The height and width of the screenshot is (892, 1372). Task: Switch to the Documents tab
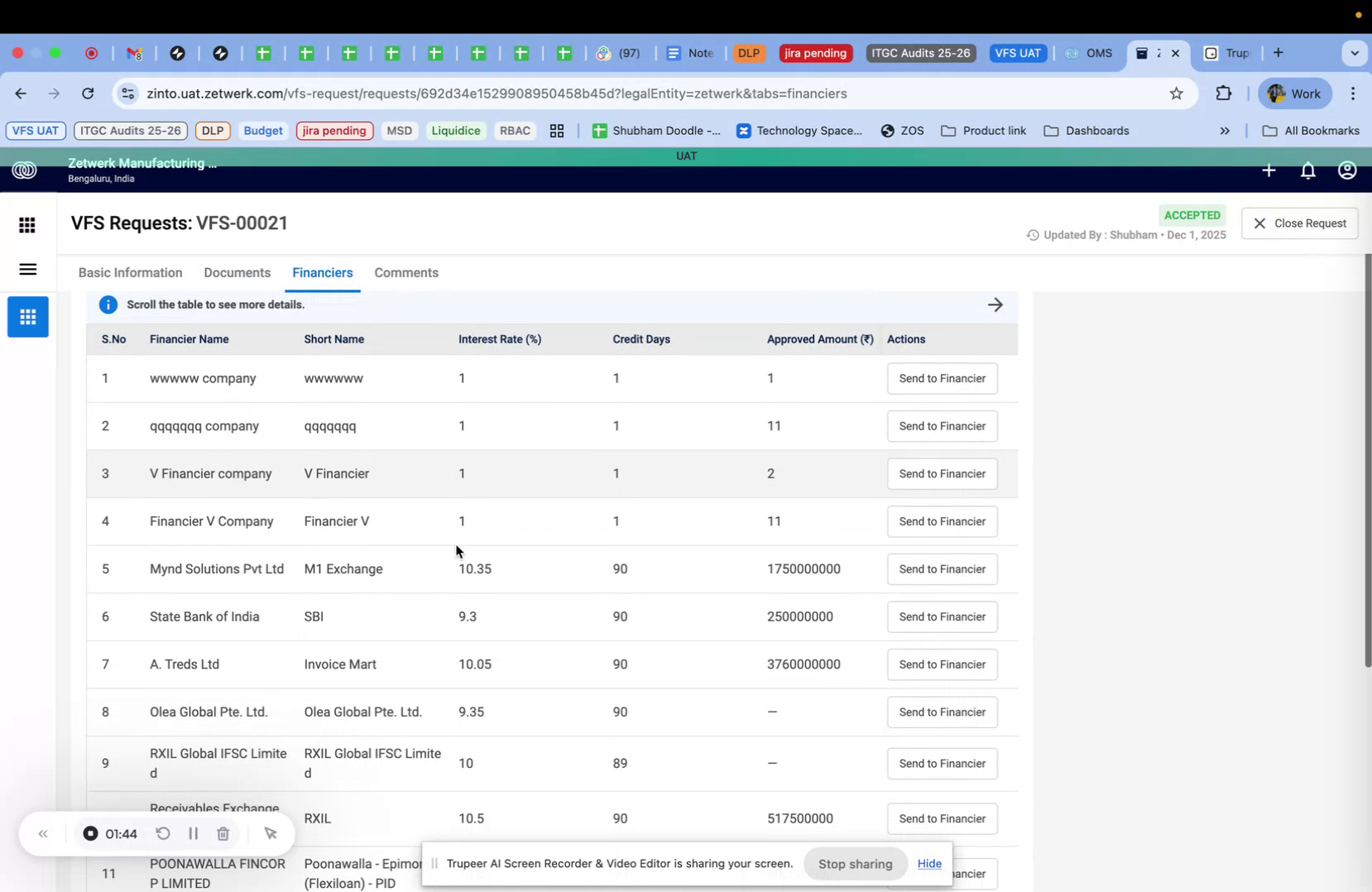point(237,272)
